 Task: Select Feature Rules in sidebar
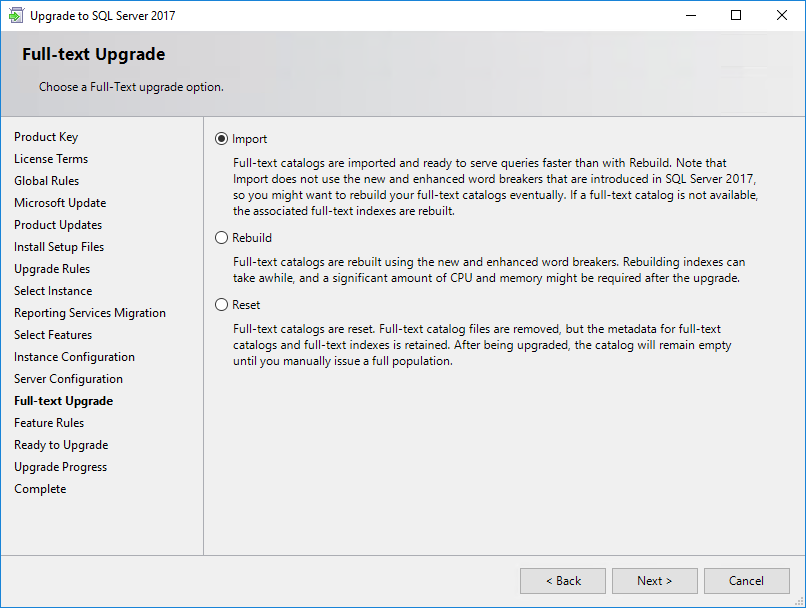tap(49, 423)
